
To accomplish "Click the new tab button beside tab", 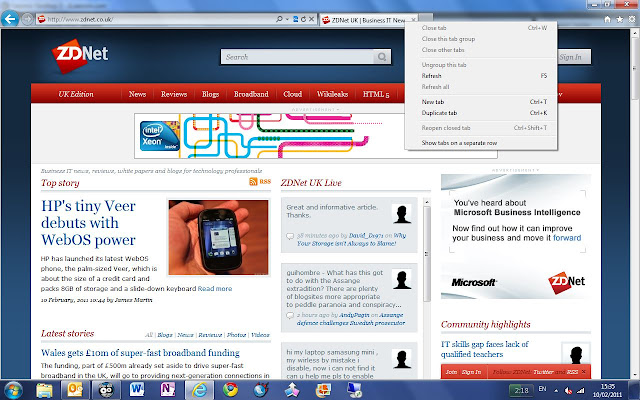I will point(425,19).
